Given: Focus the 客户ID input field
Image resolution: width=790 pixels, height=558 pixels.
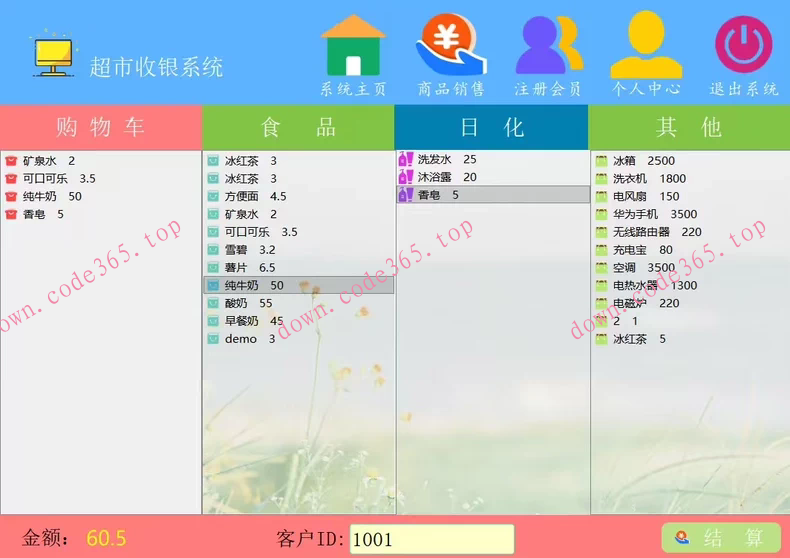Looking at the screenshot, I should pyautogui.click(x=432, y=539).
